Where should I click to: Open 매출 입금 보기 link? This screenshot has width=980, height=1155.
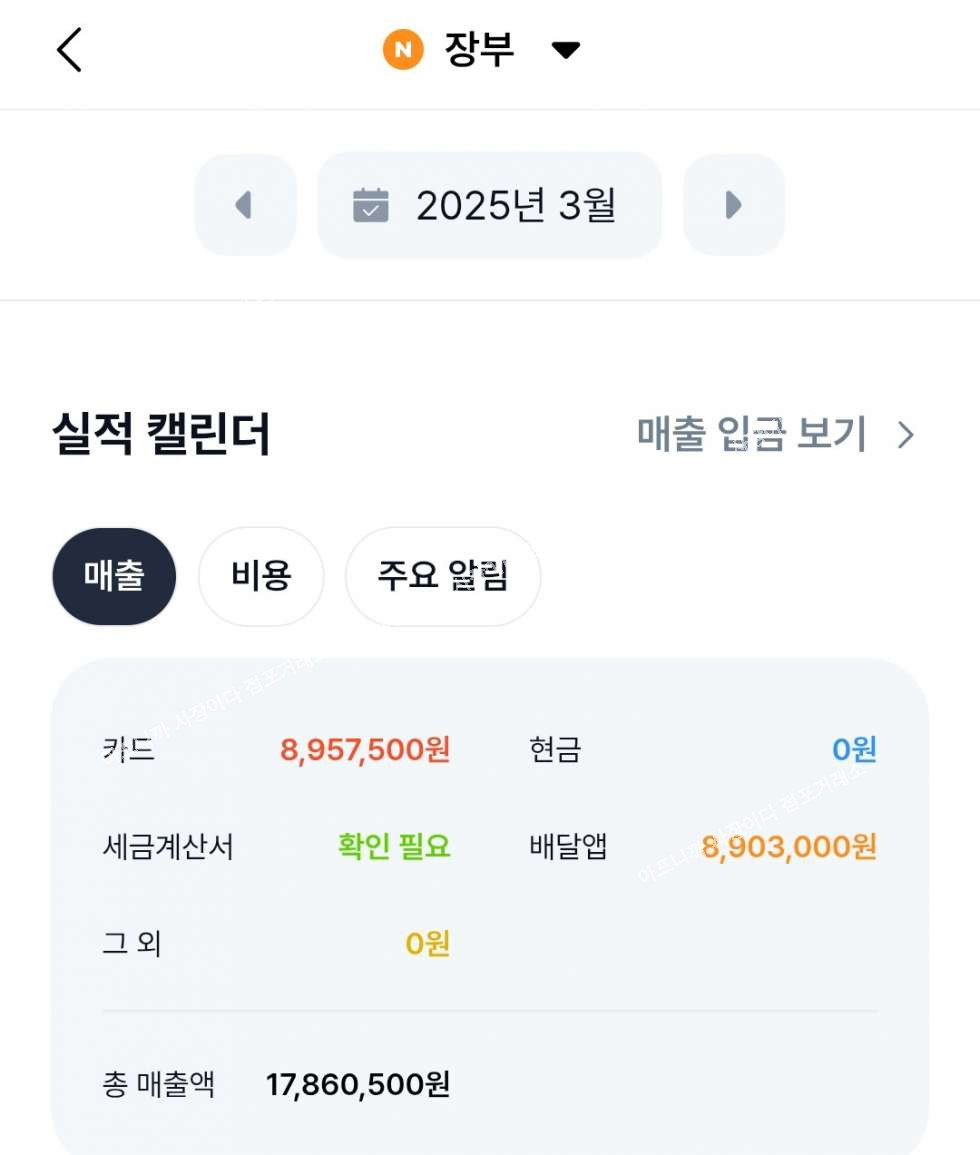pyautogui.click(x=751, y=435)
